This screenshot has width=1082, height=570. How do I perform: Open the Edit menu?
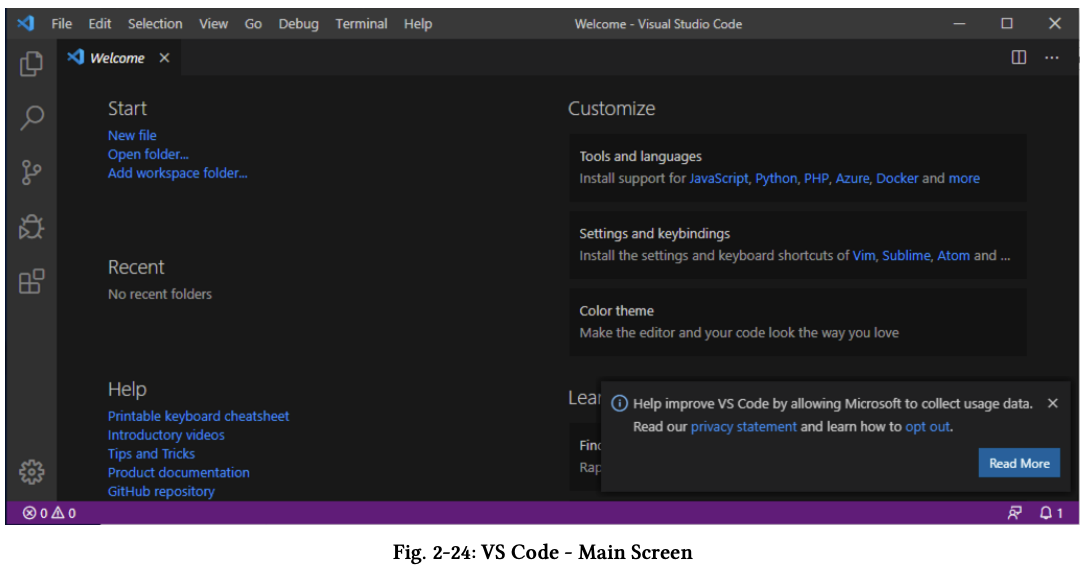pos(99,23)
